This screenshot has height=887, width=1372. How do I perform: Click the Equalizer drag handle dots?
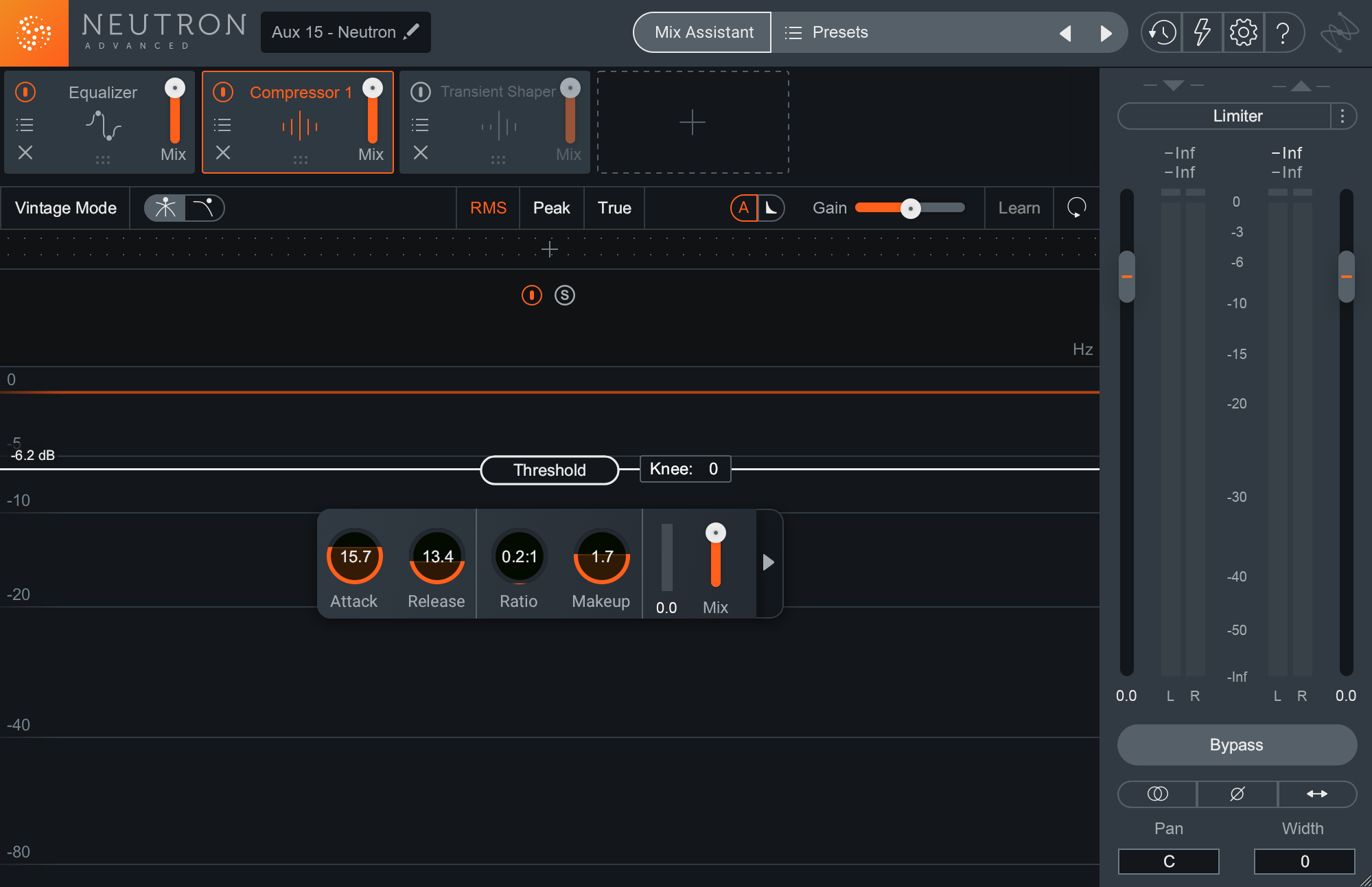click(103, 159)
